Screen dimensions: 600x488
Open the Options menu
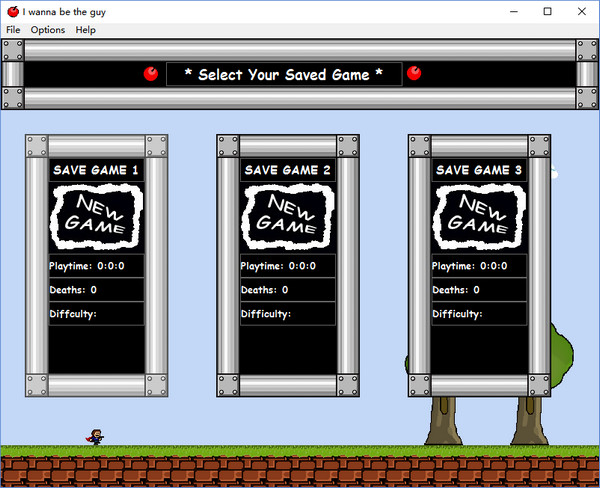(47, 30)
